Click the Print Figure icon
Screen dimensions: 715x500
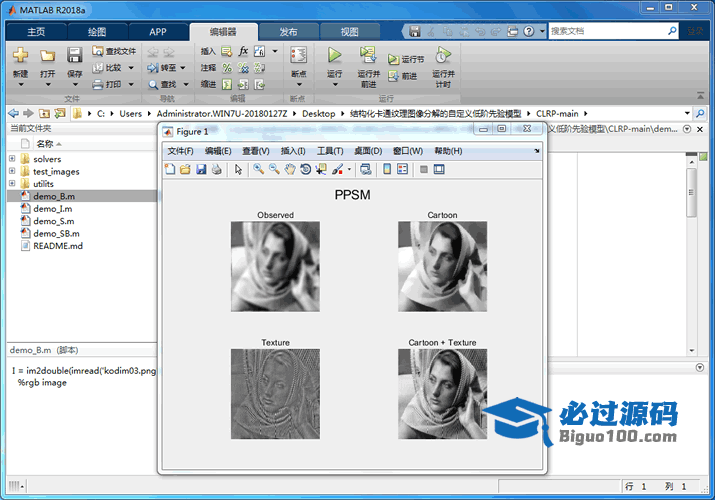pos(216,169)
